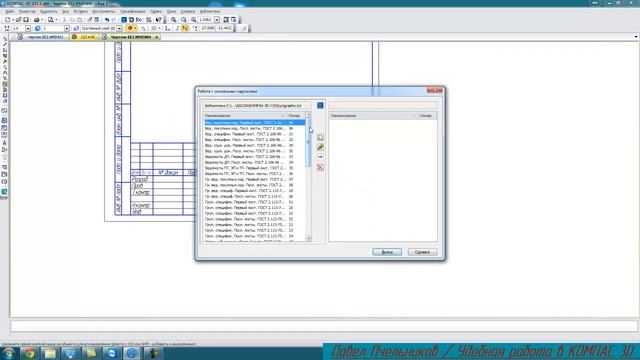Select row 'Вед. ссыл. док. Посл. листы' 30

pos(254,151)
